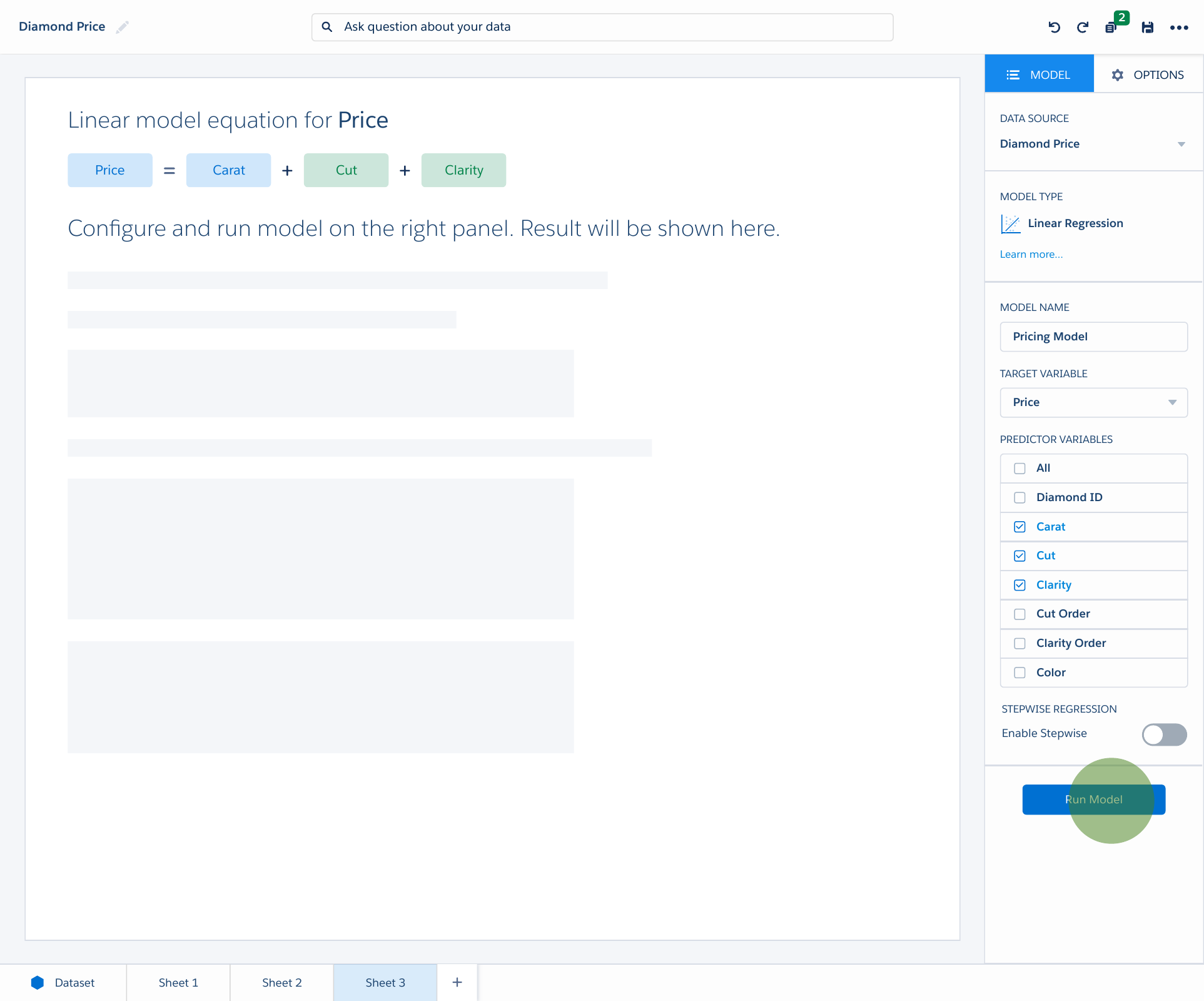
Task: Add a new sheet with plus icon
Action: click(x=457, y=982)
